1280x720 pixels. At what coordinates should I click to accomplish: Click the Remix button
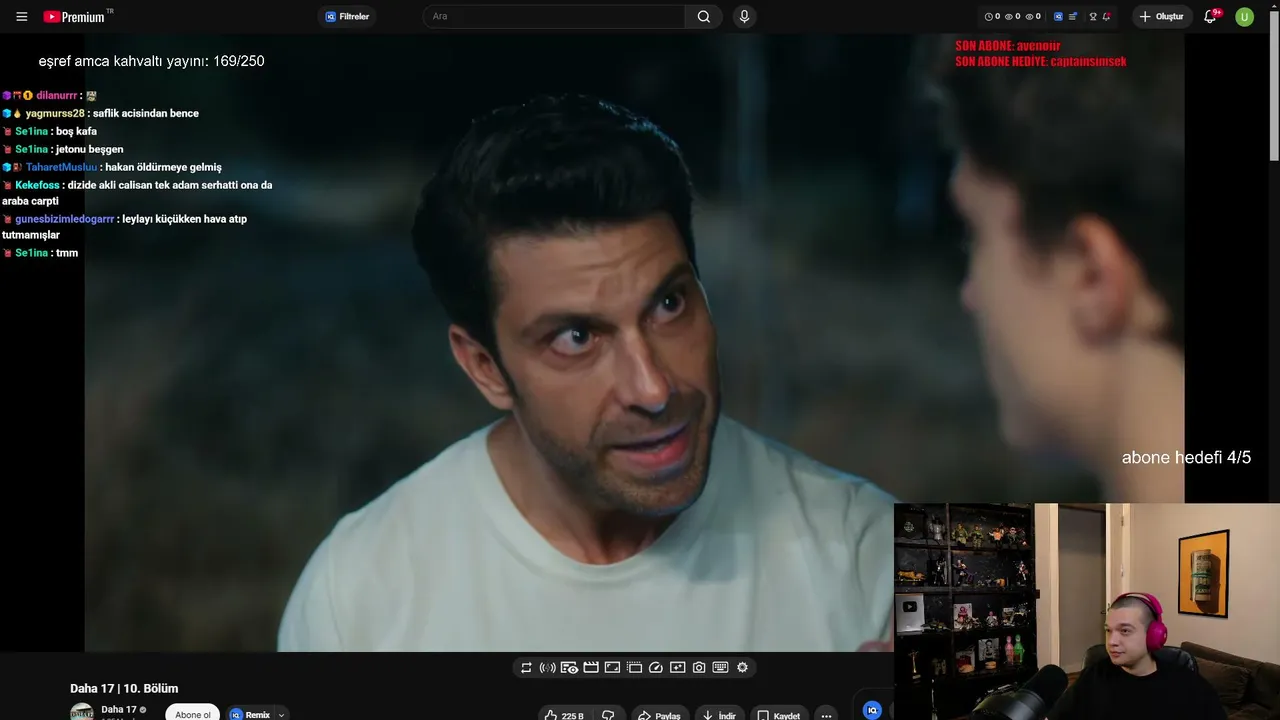[250, 714]
